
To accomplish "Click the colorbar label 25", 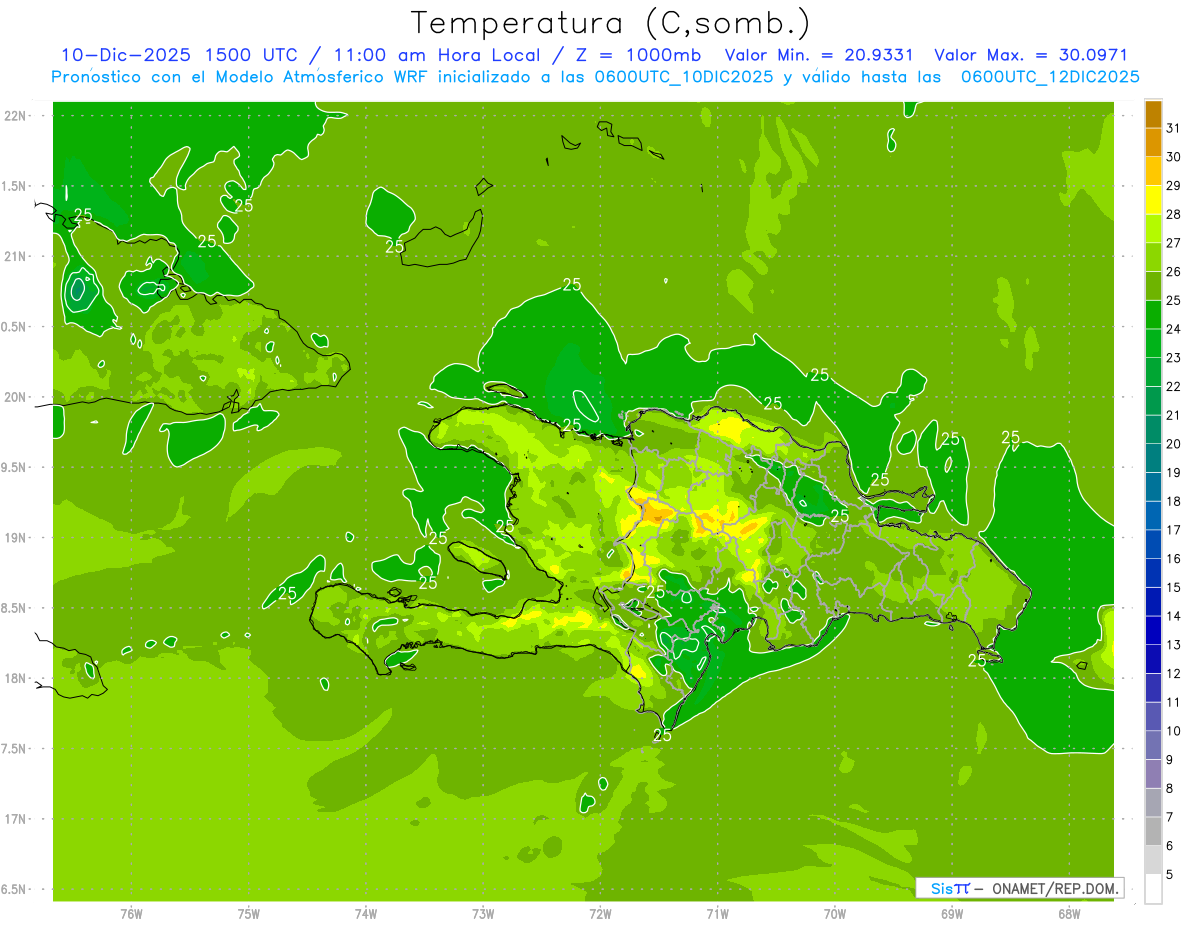I will (x=1174, y=300).
